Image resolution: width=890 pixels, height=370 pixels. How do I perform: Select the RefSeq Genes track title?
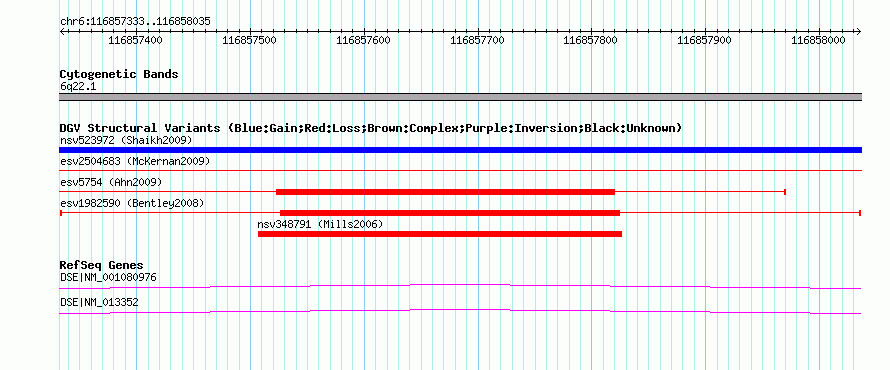coord(102,266)
